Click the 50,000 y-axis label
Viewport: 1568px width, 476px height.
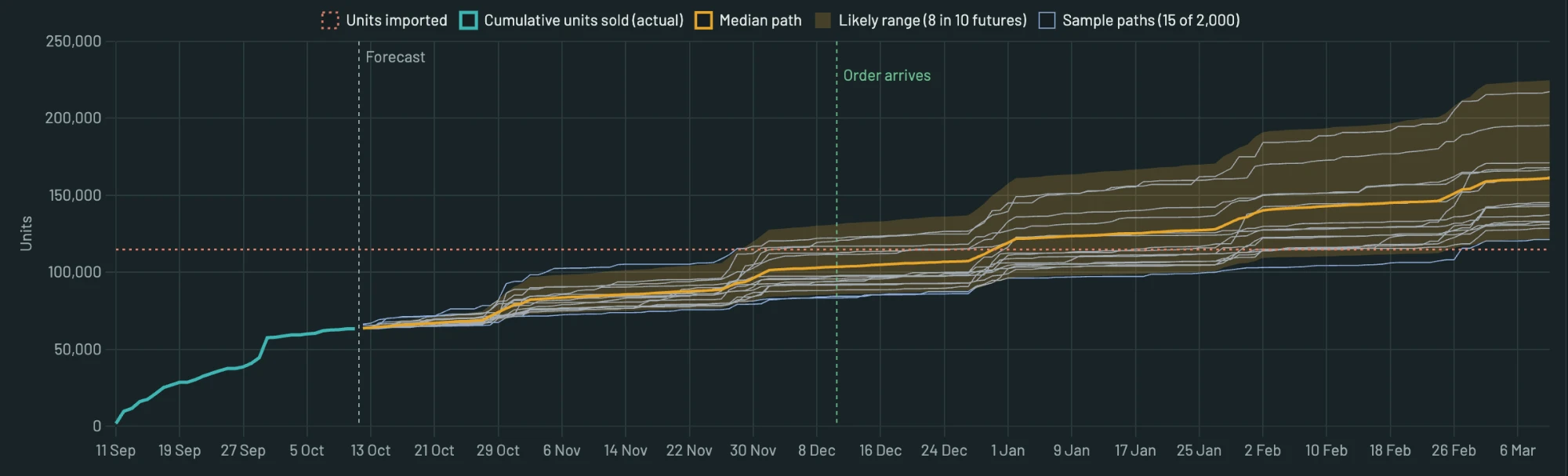click(78, 350)
